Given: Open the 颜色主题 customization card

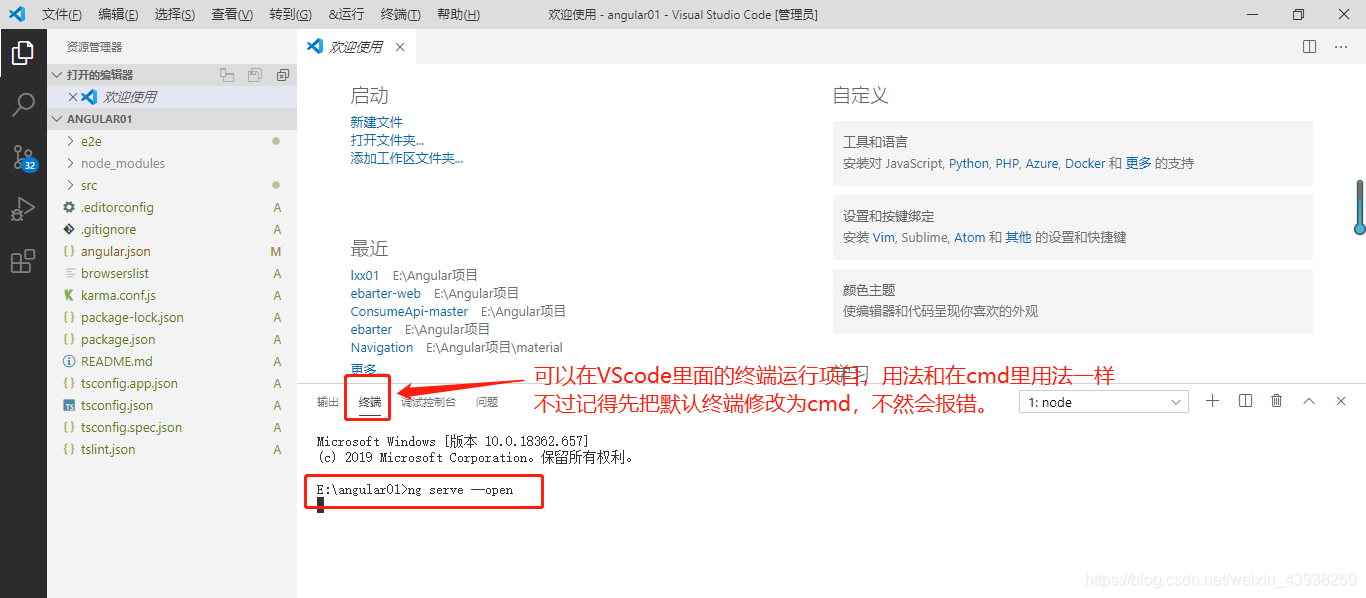Looking at the screenshot, I should coord(1072,300).
